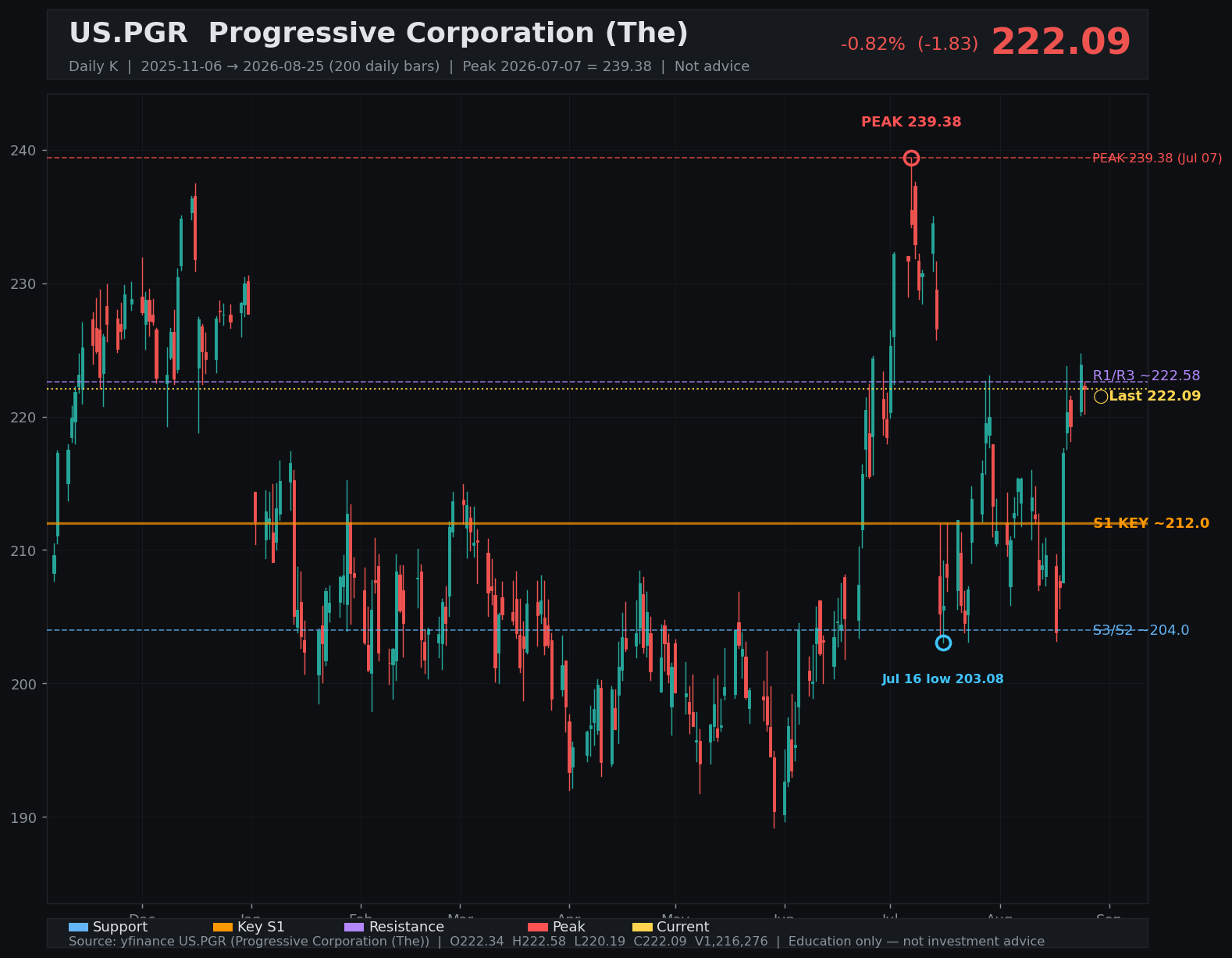Image resolution: width=1232 pixels, height=958 pixels.
Task: Click the "Resistance" legend label
Action: click(x=406, y=927)
